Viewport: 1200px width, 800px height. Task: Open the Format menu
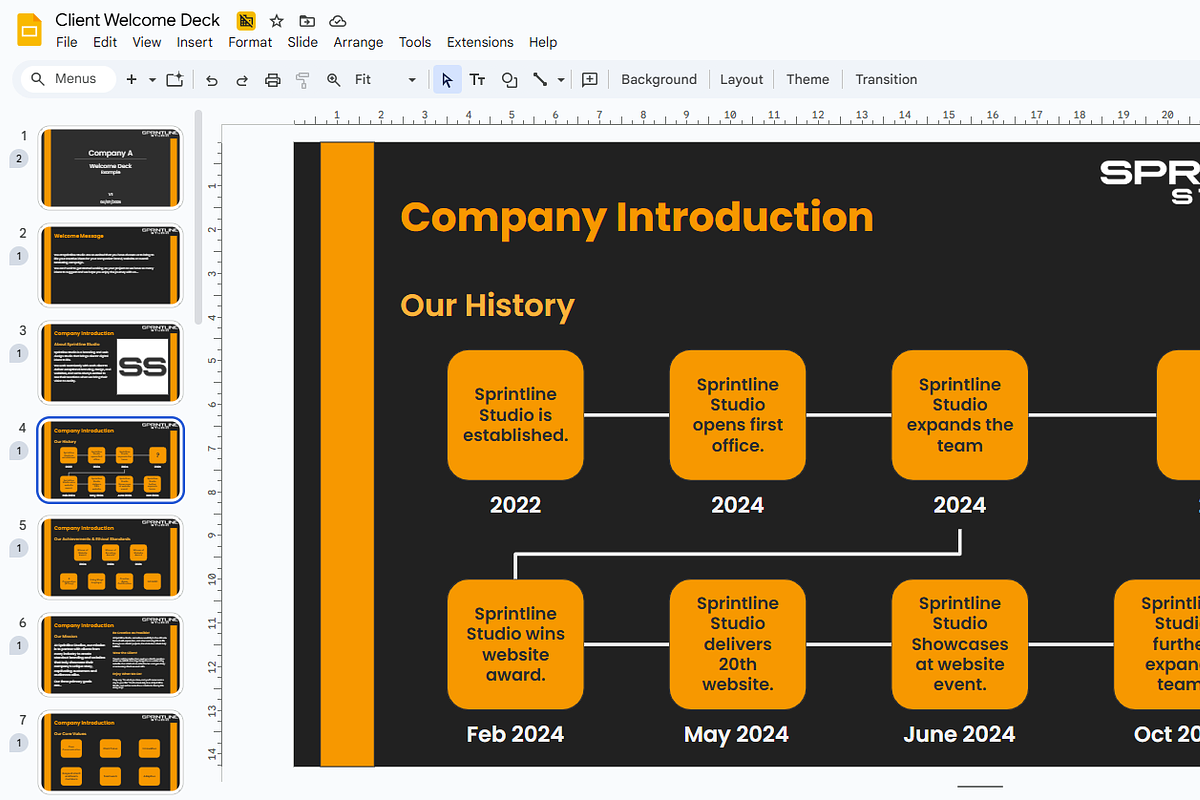pyautogui.click(x=250, y=42)
